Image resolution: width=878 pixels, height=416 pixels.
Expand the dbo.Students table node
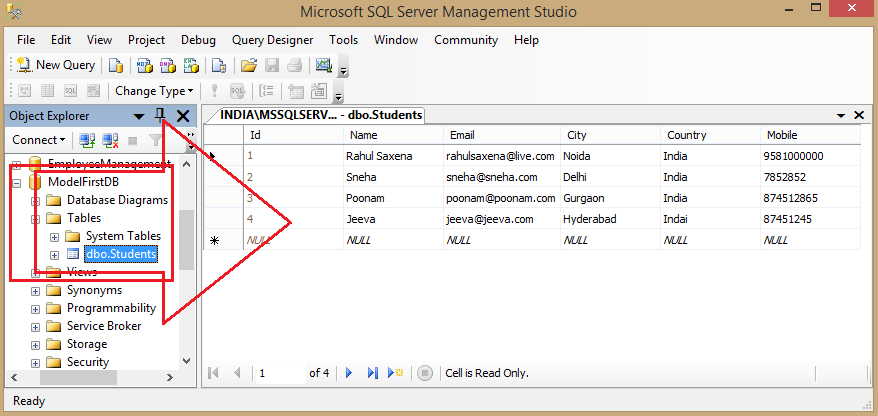pyautogui.click(x=54, y=254)
